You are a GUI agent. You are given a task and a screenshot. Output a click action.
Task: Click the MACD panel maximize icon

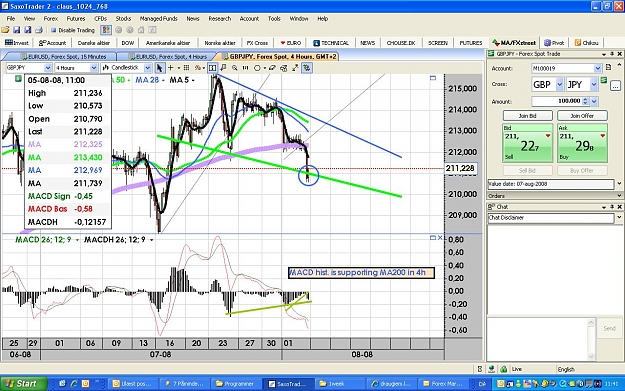[x=433, y=238]
